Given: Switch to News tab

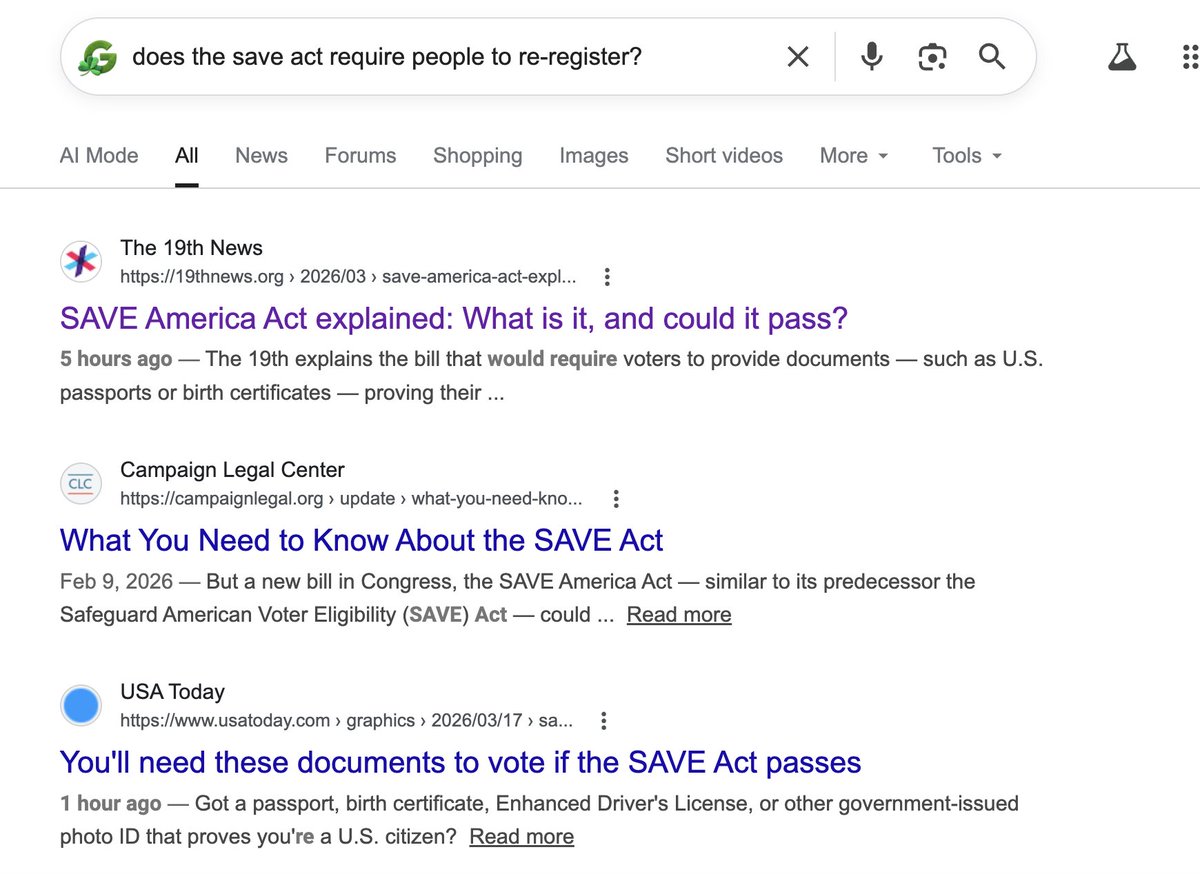Looking at the screenshot, I should coord(261,156).
